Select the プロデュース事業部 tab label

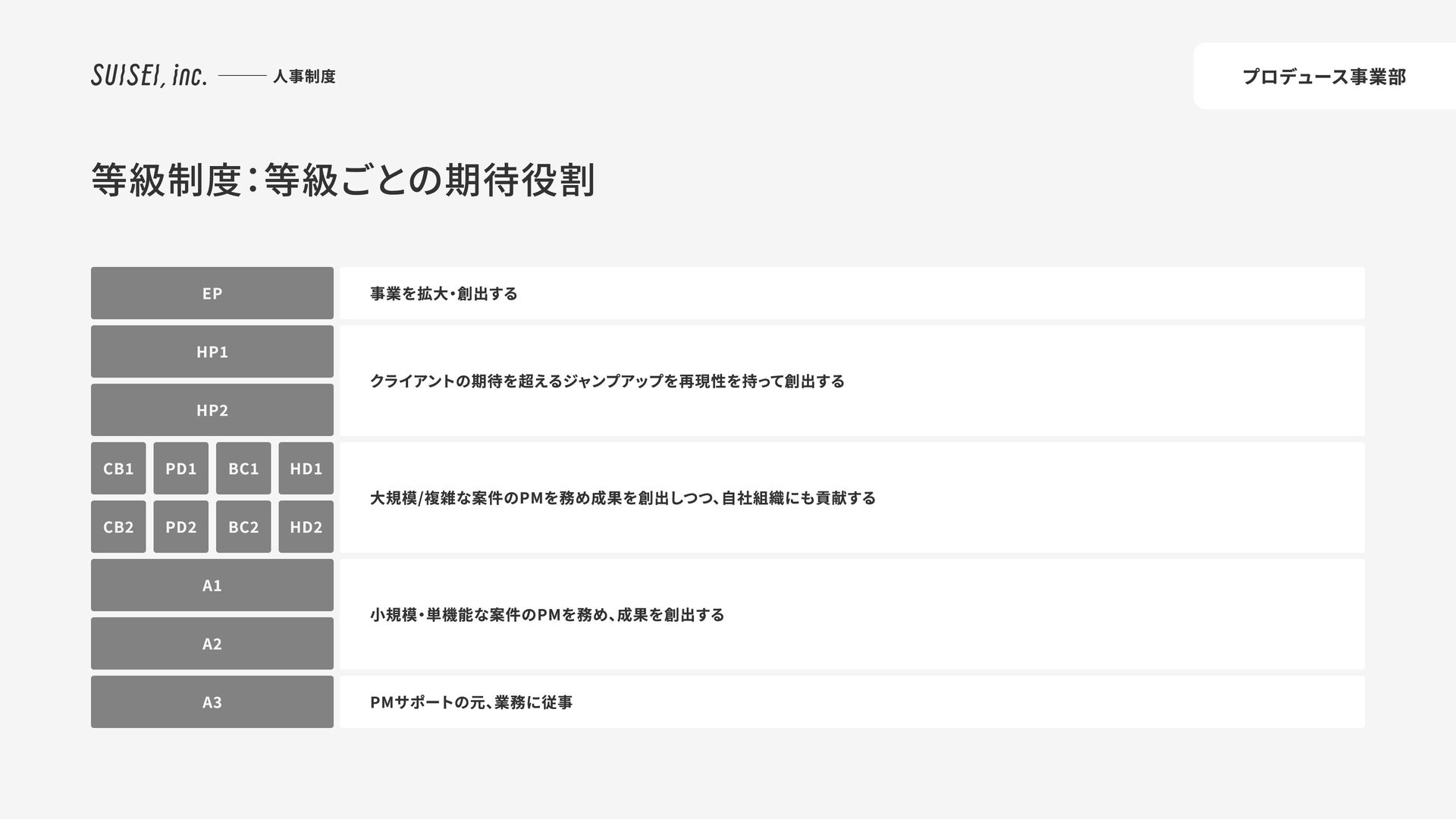click(1324, 77)
